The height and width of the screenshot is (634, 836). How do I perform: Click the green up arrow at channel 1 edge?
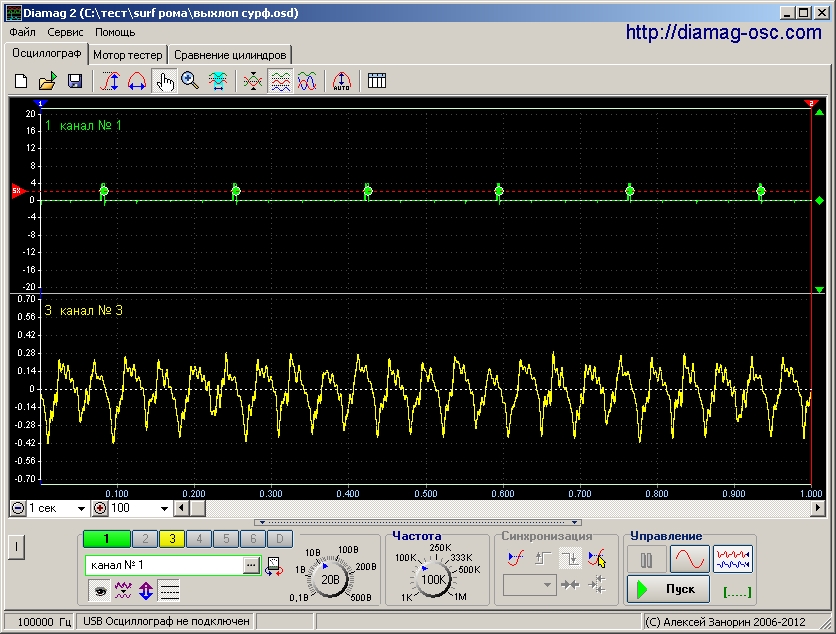pos(819,112)
